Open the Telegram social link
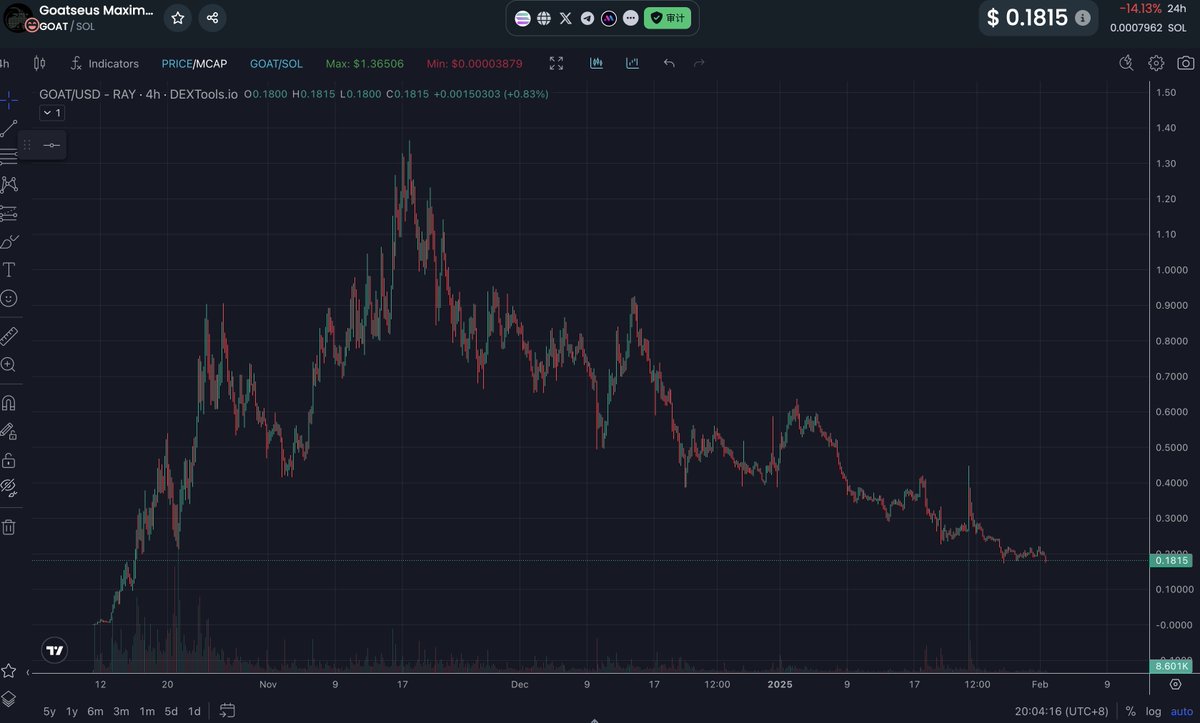The image size is (1200, 723). [587, 18]
